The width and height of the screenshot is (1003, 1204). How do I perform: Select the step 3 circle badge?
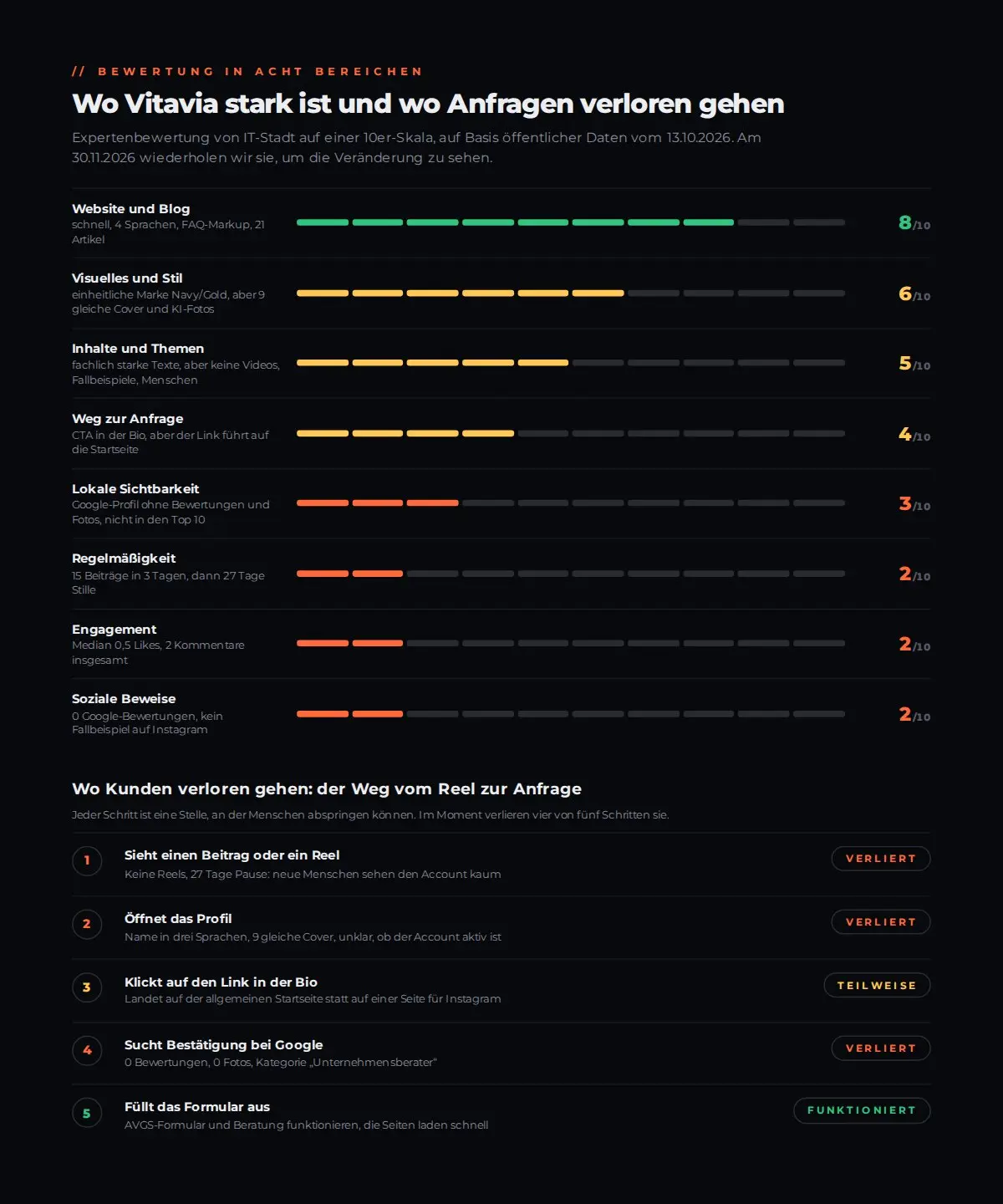click(x=87, y=987)
